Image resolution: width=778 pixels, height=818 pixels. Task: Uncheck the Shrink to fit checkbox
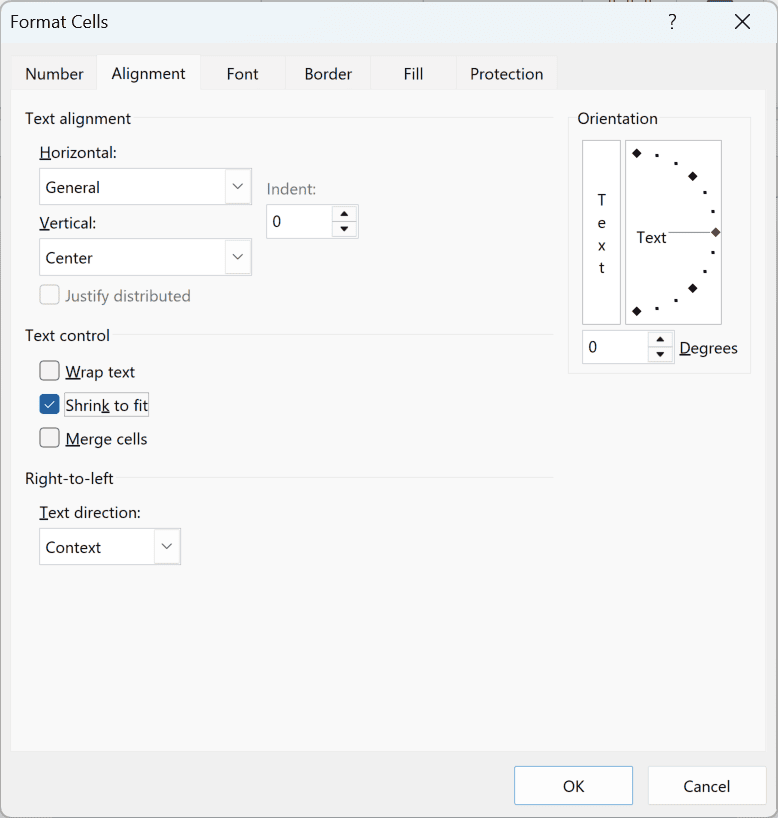click(49, 405)
